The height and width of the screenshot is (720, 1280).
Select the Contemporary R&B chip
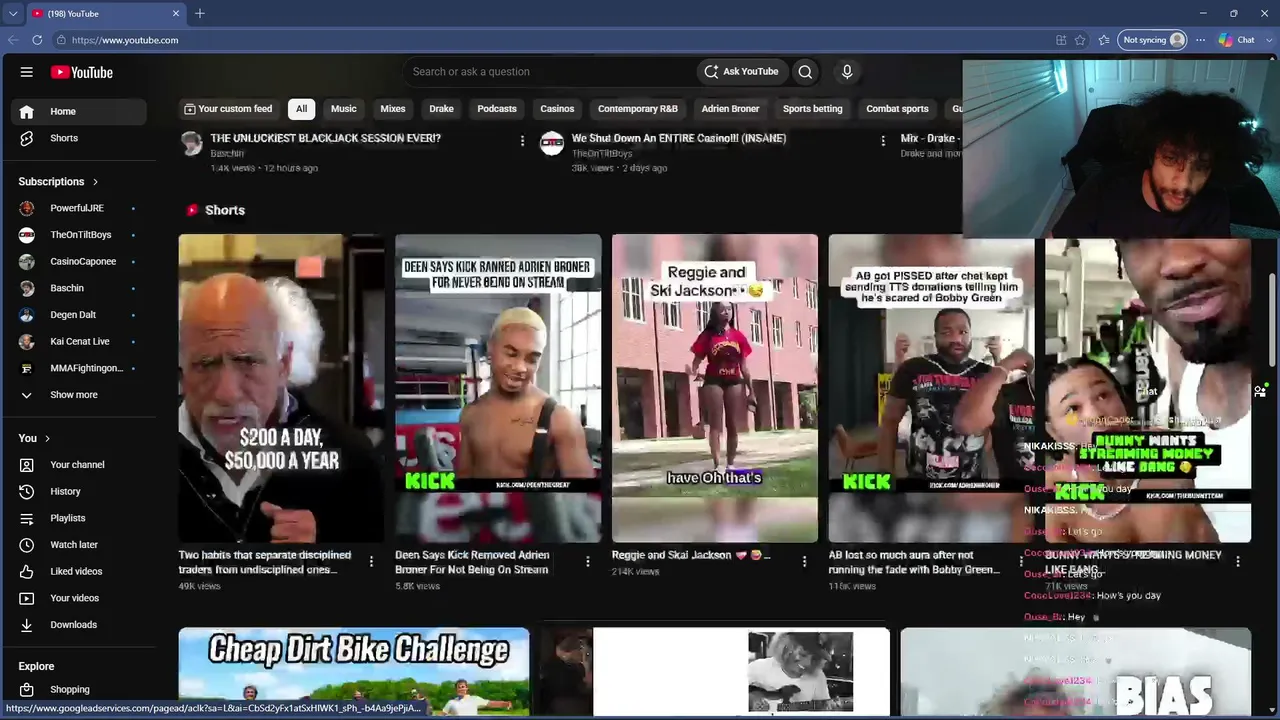point(638,109)
